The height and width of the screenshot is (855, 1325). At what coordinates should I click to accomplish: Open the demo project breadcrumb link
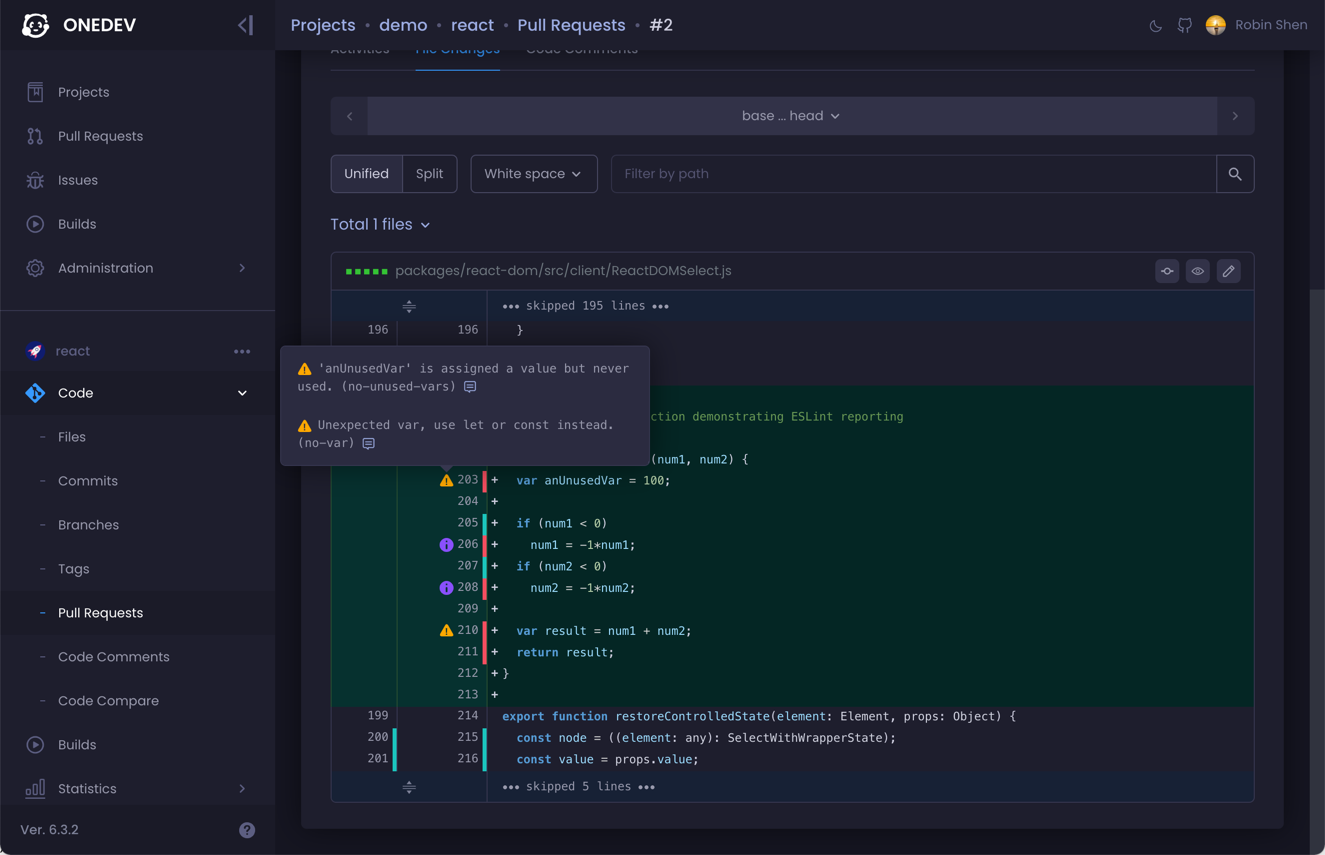click(x=403, y=25)
